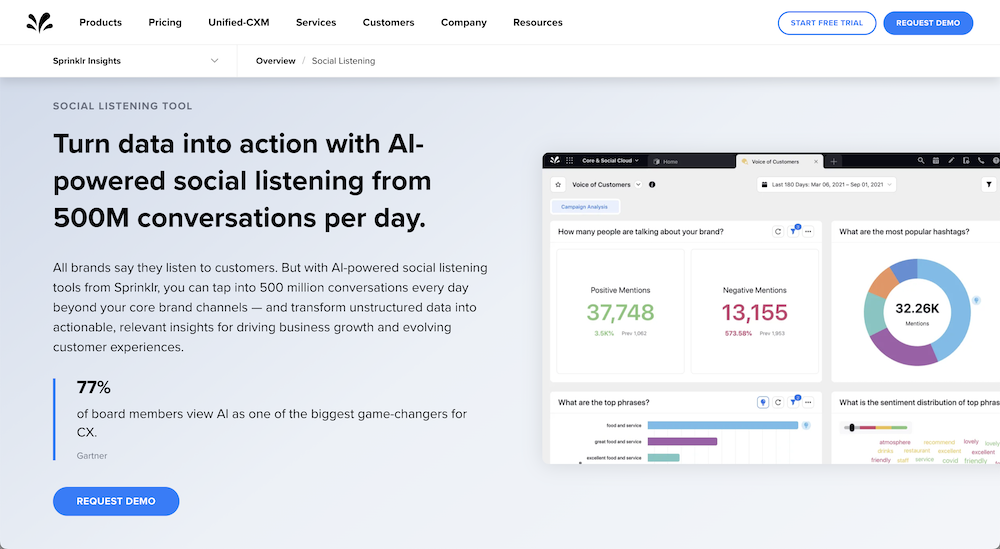Open the Resources menu
Image resolution: width=1000 pixels, height=549 pixels.
[x=538, y=22]
